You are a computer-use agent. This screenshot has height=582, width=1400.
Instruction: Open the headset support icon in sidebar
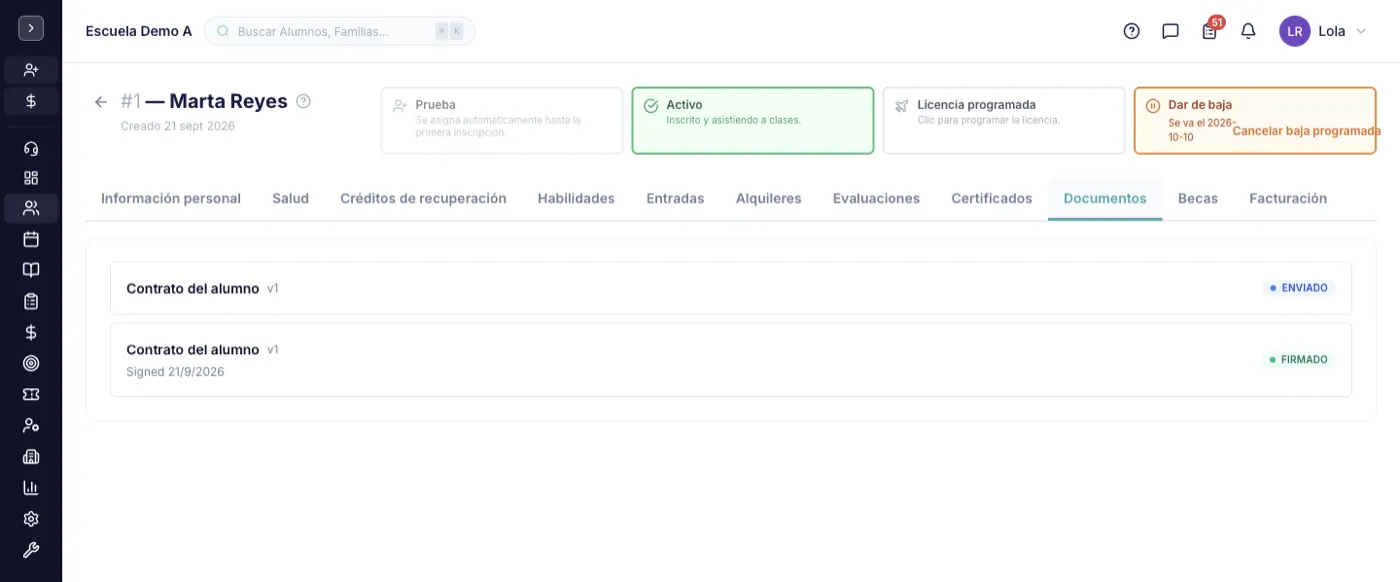(31, 149)
